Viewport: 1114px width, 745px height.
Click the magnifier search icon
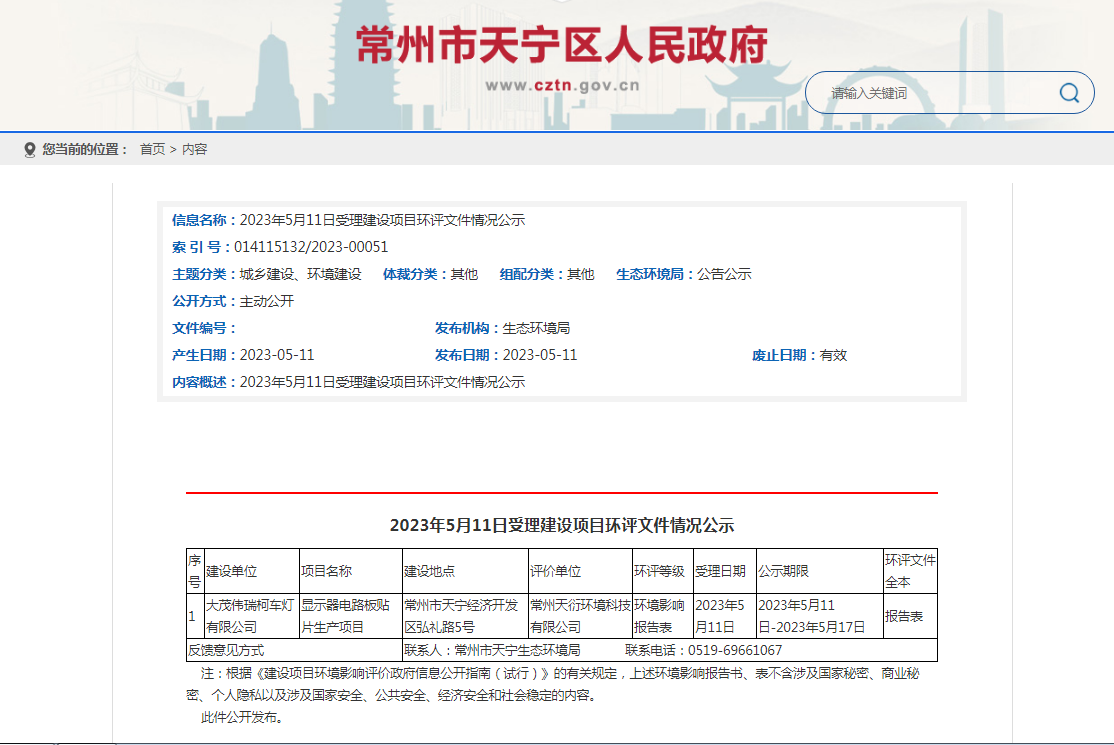point(1069,93)
